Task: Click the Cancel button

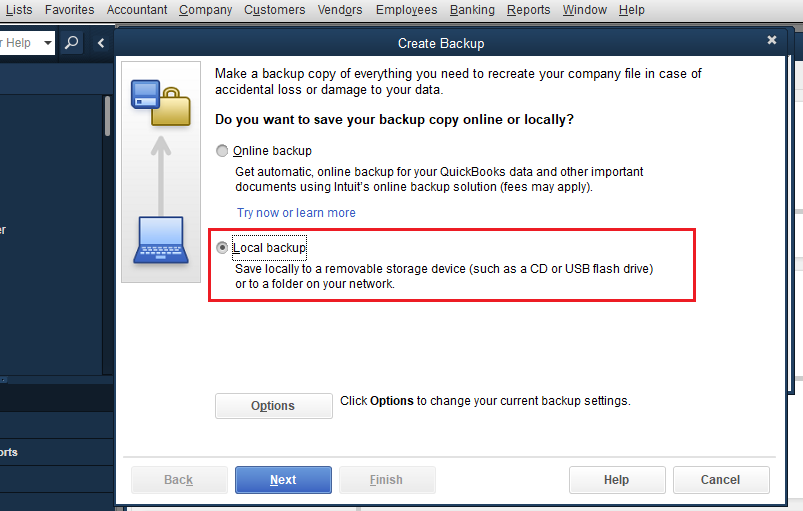Action: (x=721, y=480)
